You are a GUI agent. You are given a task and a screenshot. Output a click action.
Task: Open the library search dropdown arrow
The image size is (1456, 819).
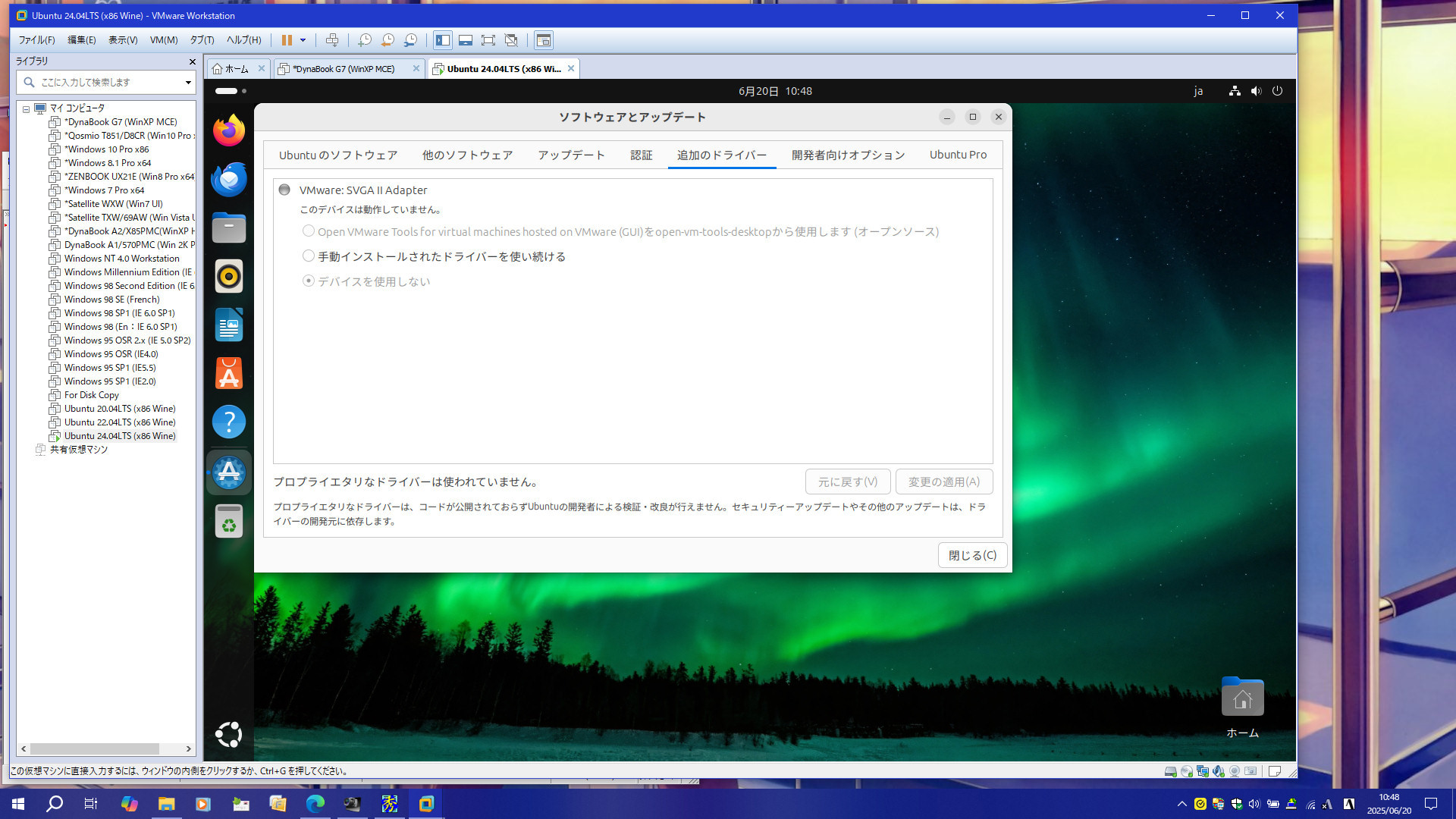click(x=187, y=82)
